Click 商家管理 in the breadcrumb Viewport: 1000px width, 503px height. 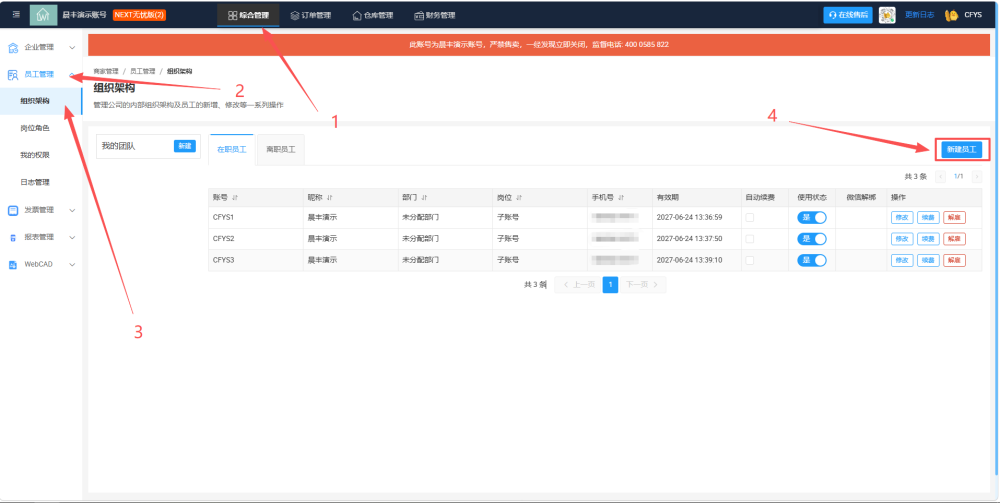point(106,71)
